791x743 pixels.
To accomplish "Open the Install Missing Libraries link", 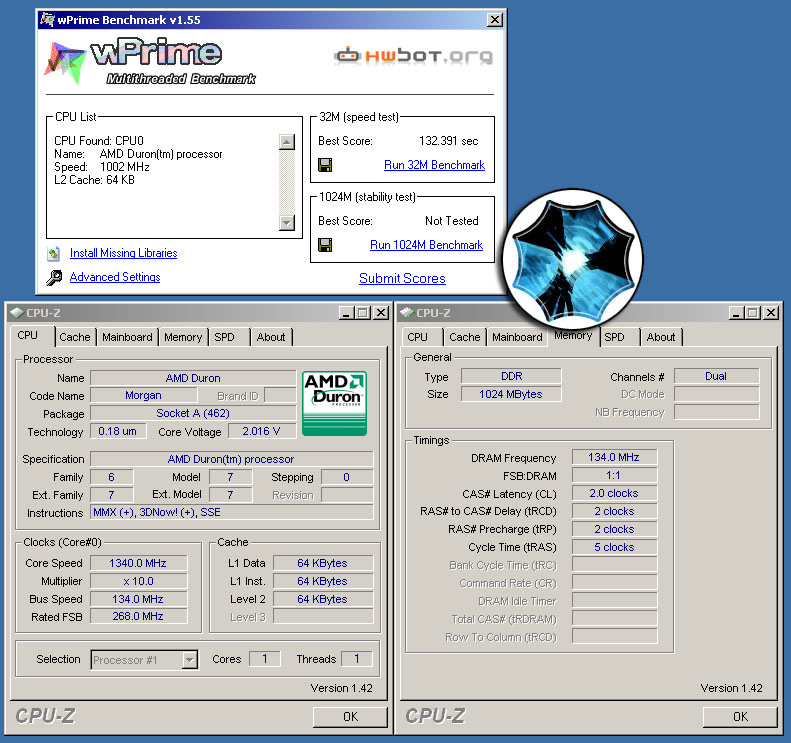I will tap(124, 253).
